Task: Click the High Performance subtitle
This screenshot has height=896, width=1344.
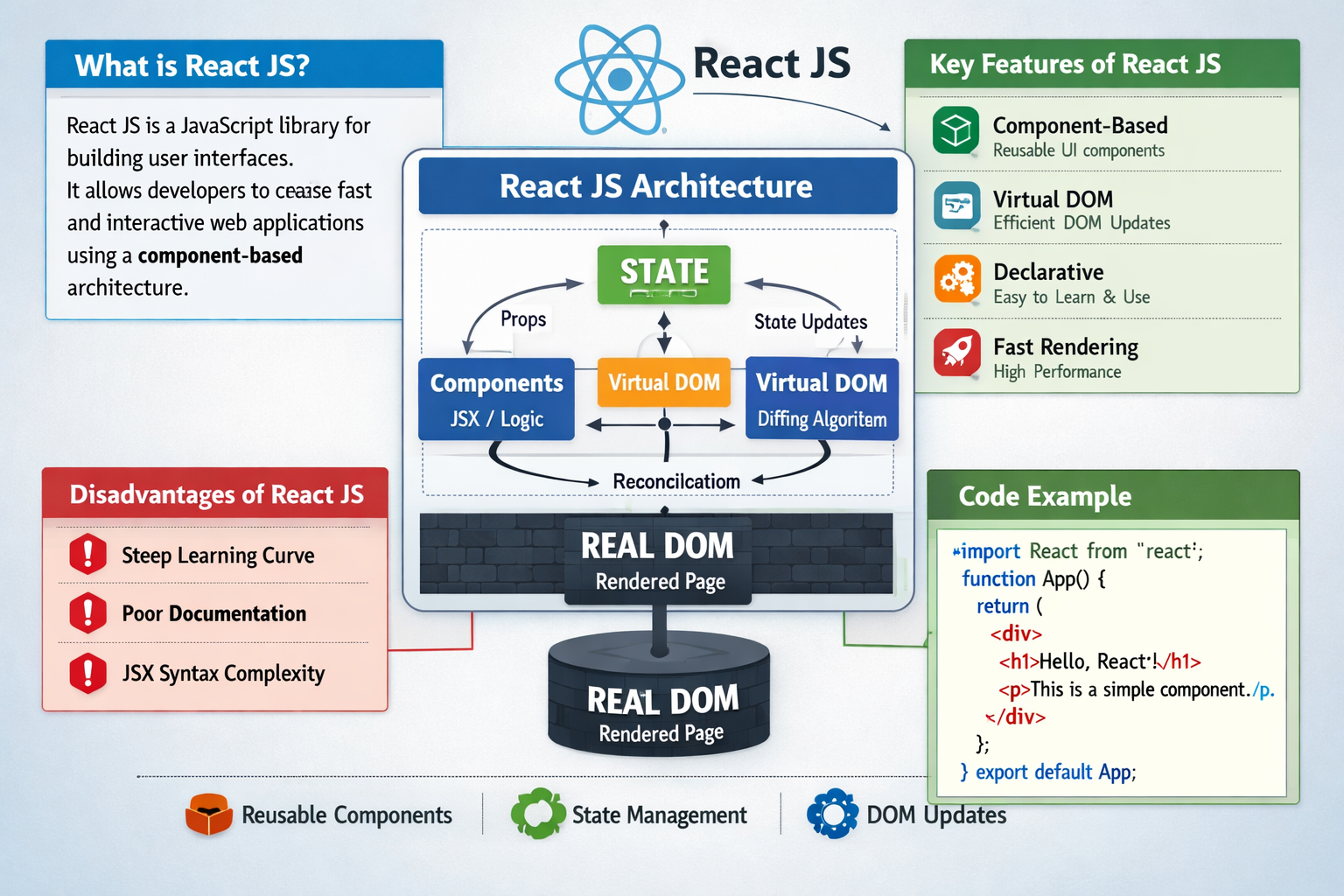Action: (1056, 372)
